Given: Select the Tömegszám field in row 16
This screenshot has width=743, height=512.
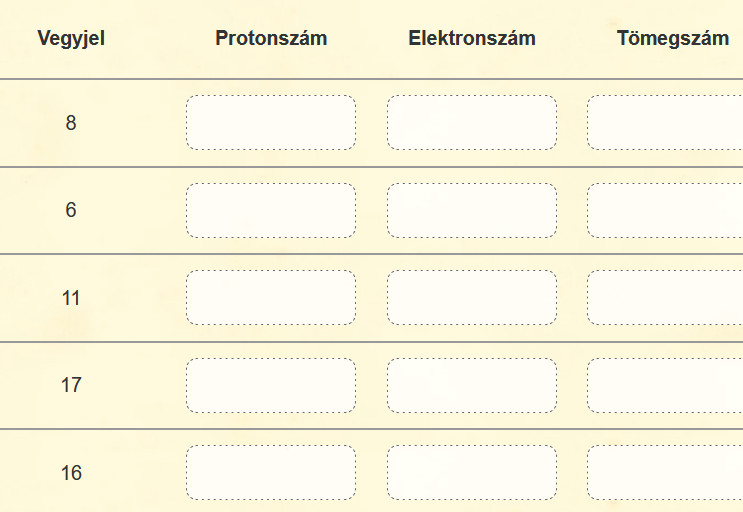Looking at the screenshot, I should click(665, 472).
